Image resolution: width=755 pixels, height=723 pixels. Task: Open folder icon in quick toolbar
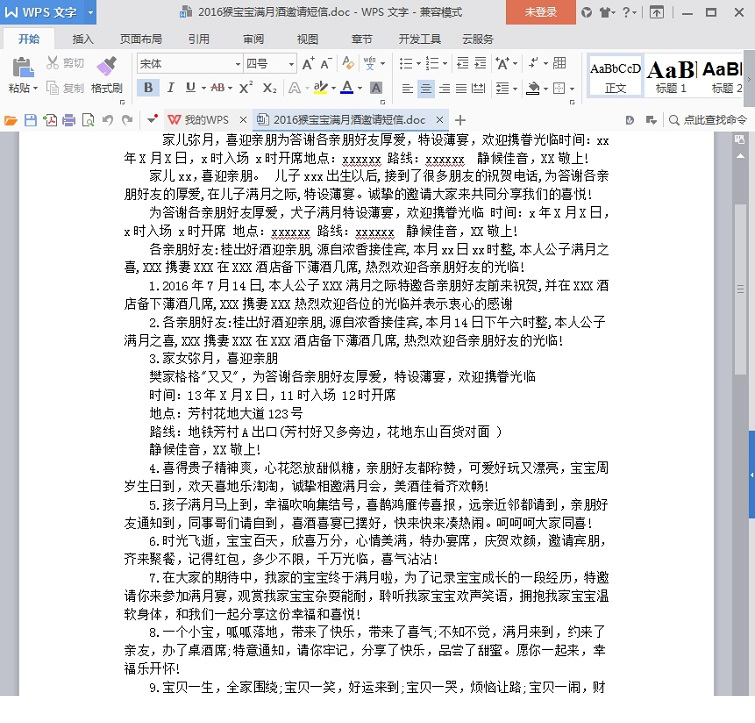(x=11, y=120)
